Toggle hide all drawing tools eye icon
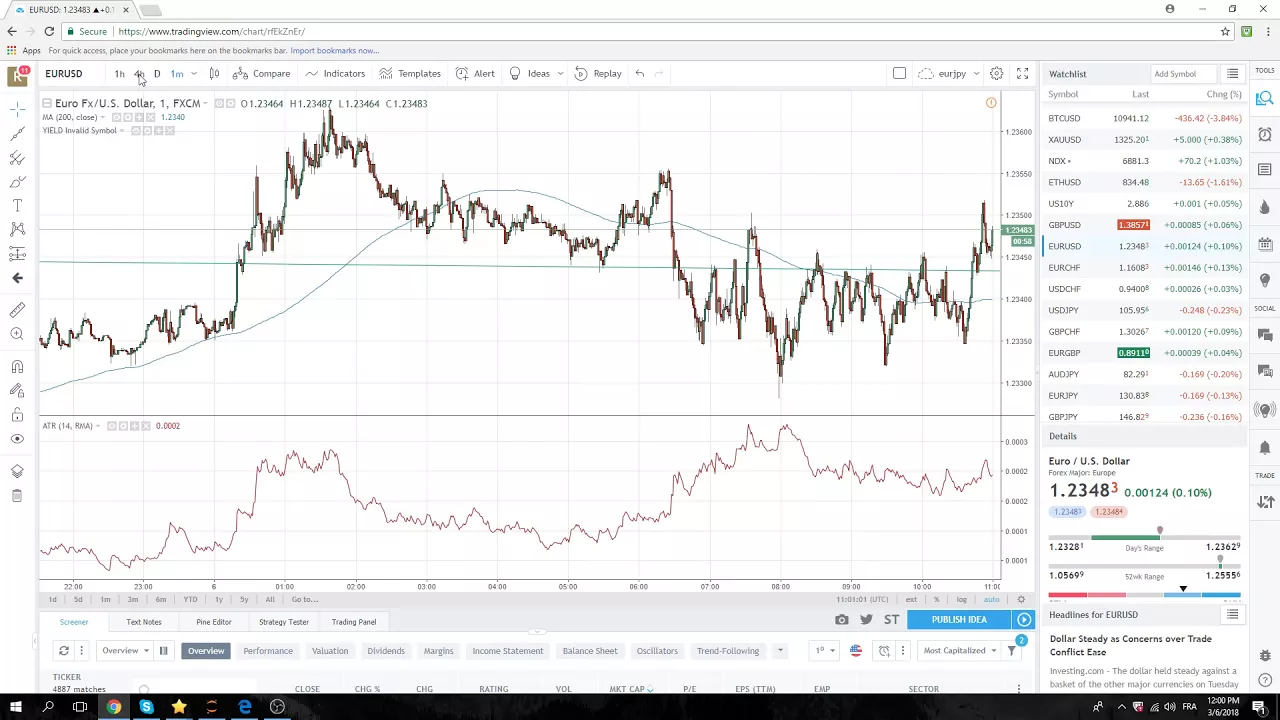Image resolution: width=1280 pixels, height=720 pixels. pyautogui.click(x=17, y=438)
